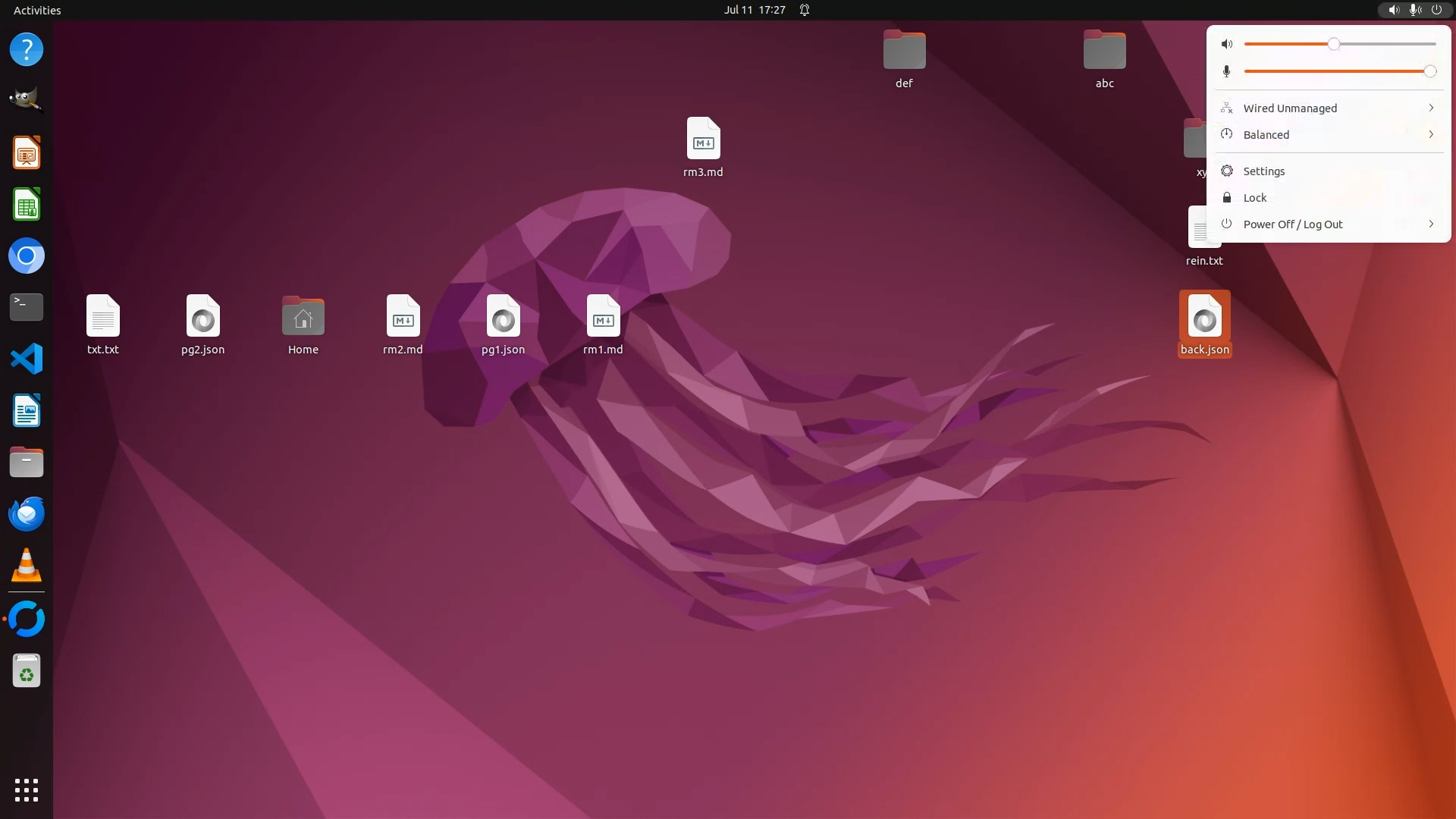
Task: Open the Jul 11 clock calendar
Action: (754, 10)
